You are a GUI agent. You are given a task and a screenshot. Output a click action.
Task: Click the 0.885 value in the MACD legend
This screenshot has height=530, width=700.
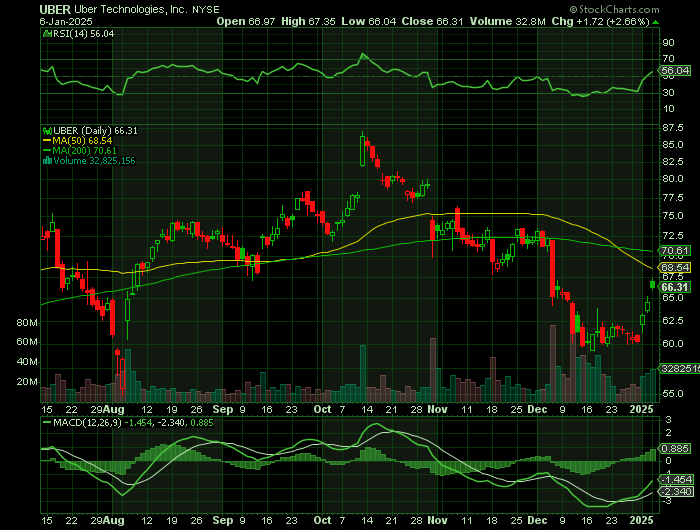[x=202, y=422]
